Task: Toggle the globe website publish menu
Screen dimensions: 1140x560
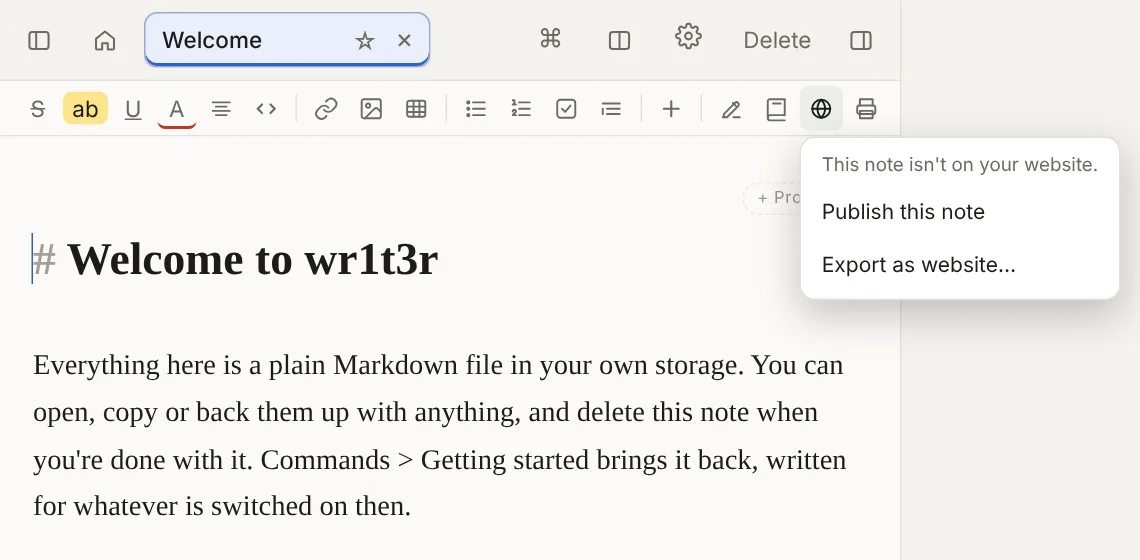Action: (821, 109)
